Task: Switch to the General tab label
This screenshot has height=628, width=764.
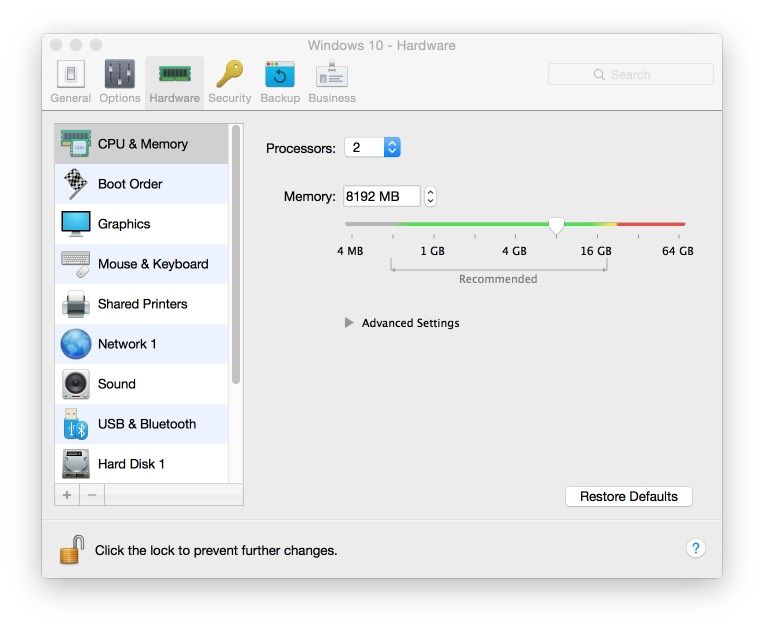Action: coord(71,98)
